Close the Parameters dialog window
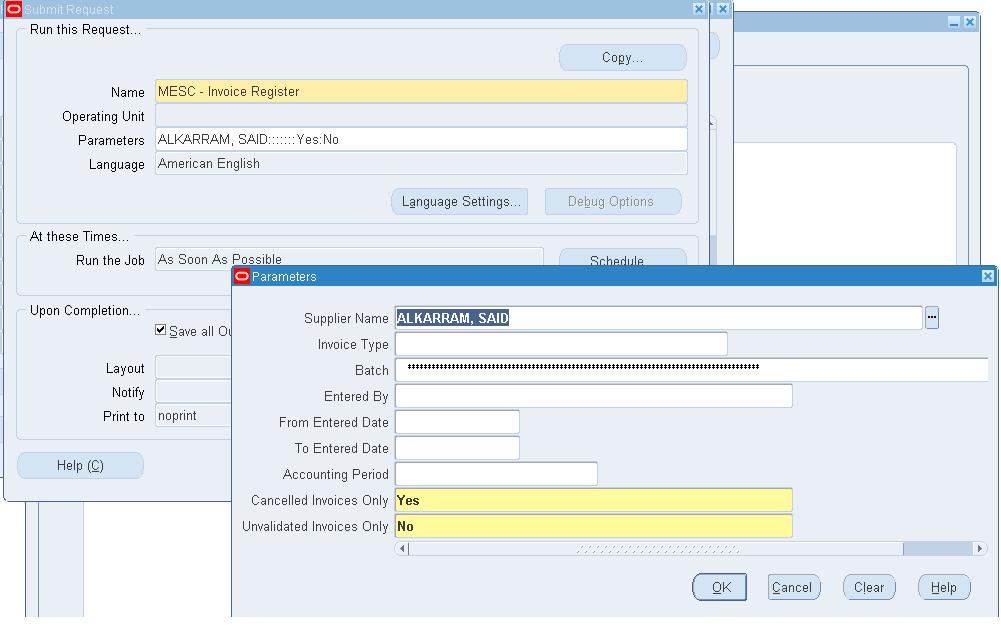Screen dimensions: 1001x643 coord(987,277)
